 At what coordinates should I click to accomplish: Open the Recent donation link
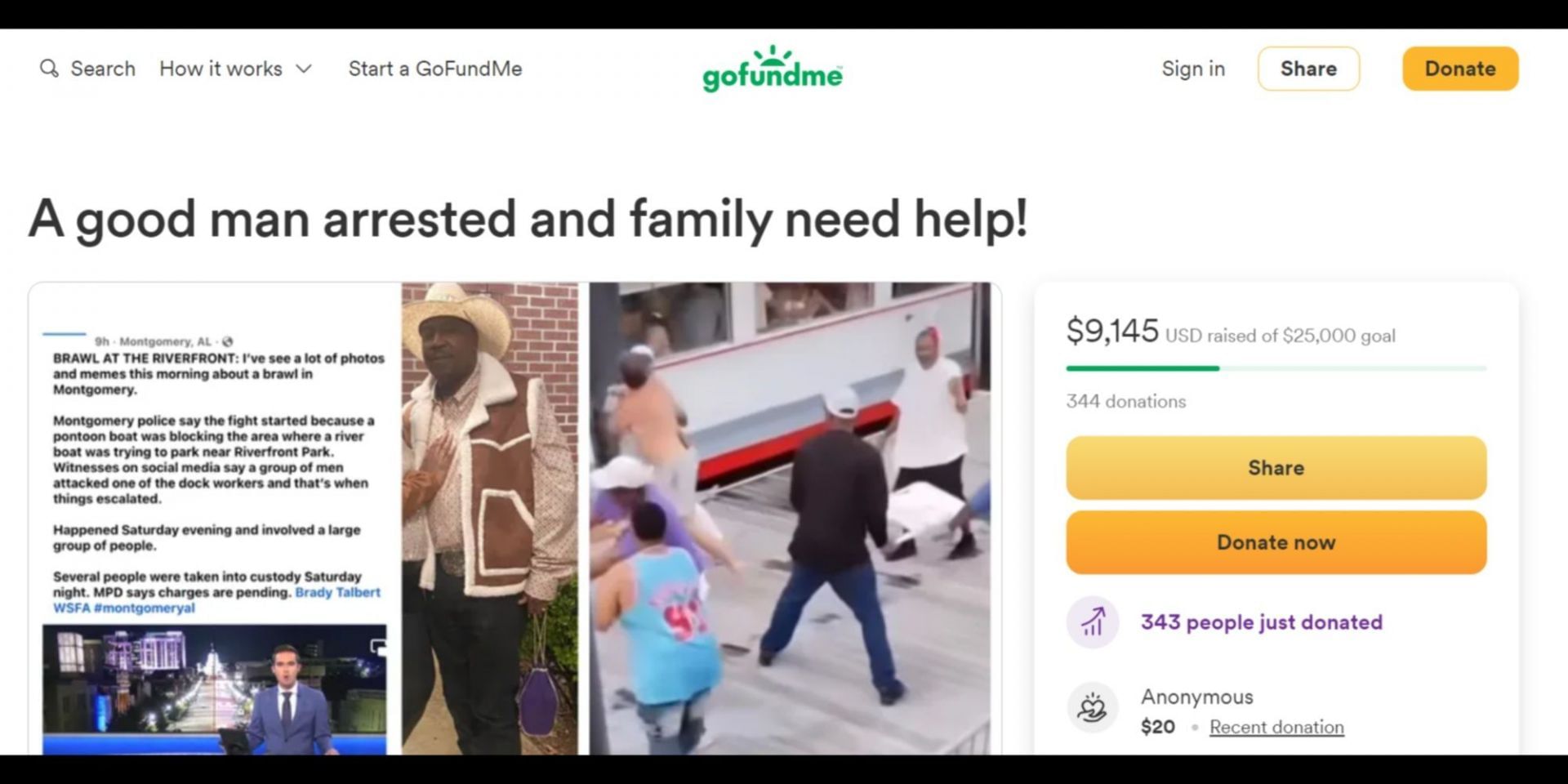coord(1276,727)
